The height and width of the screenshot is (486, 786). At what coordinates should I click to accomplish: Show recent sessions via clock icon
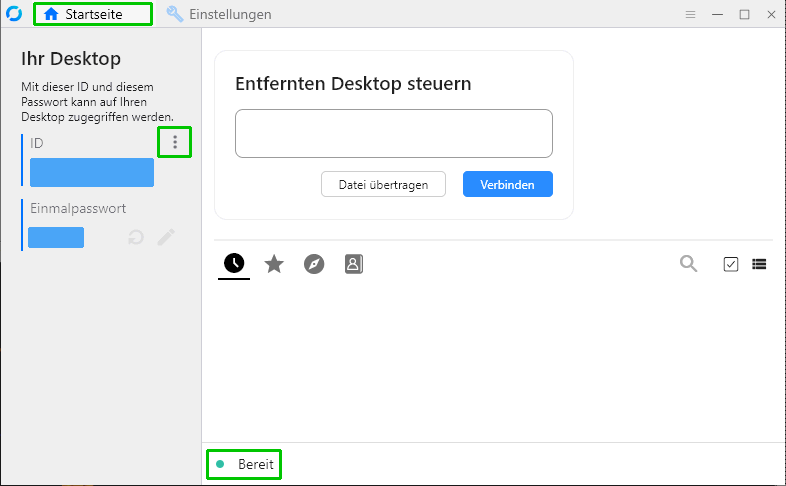tap(234, 264)
